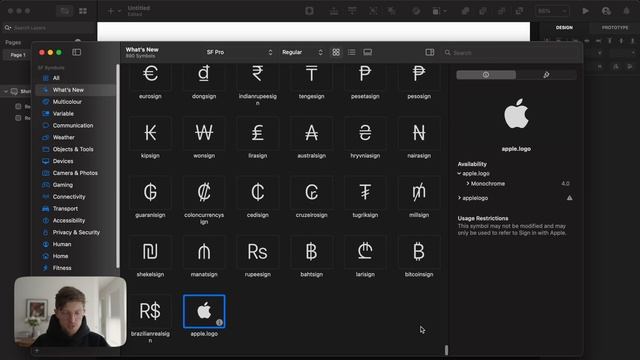Open the Communication category
The height and width of the screenshot is (360, 640).
click(x=76, y=125)
